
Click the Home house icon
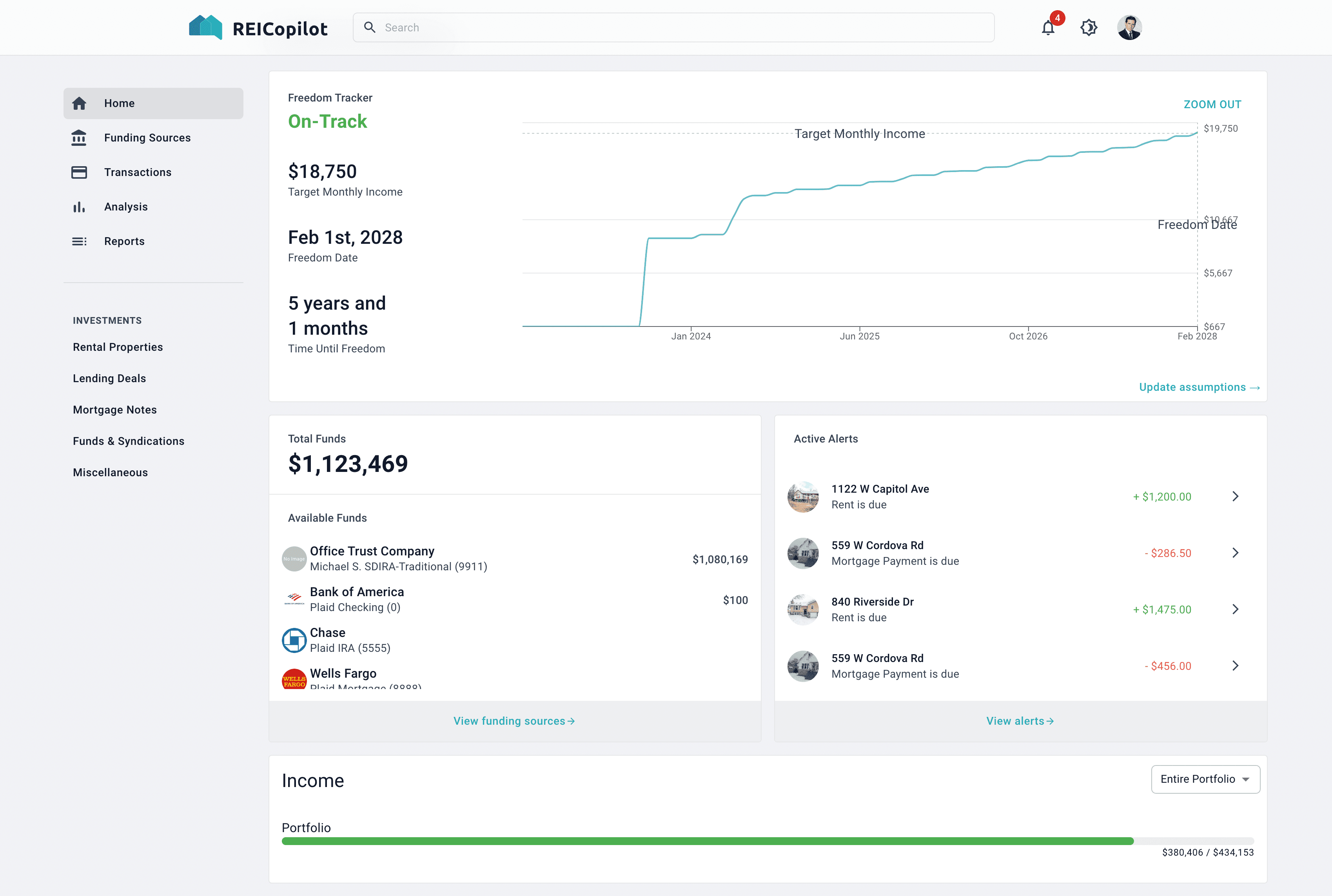click(x=79, y=103)
